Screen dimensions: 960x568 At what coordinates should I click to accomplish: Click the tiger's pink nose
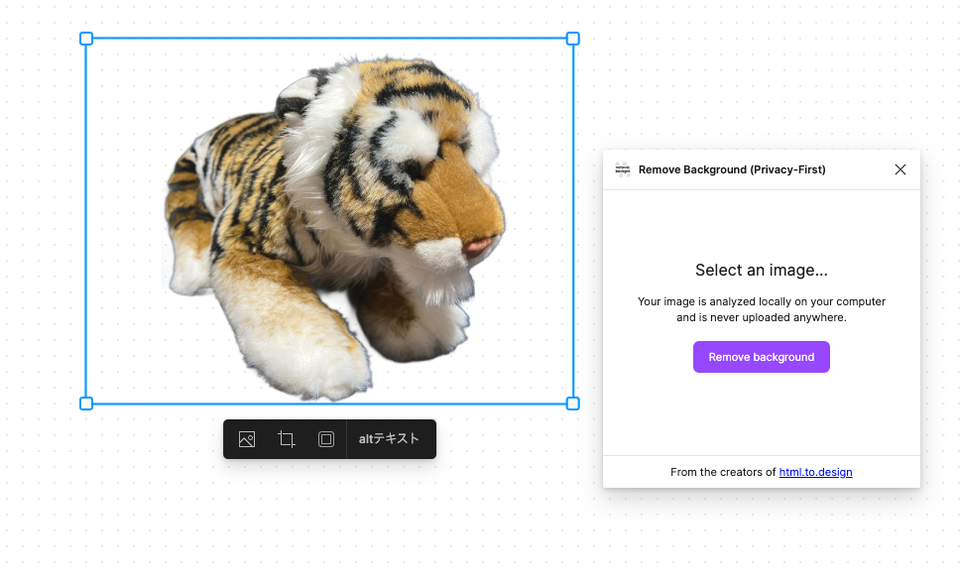click(477, 246)
